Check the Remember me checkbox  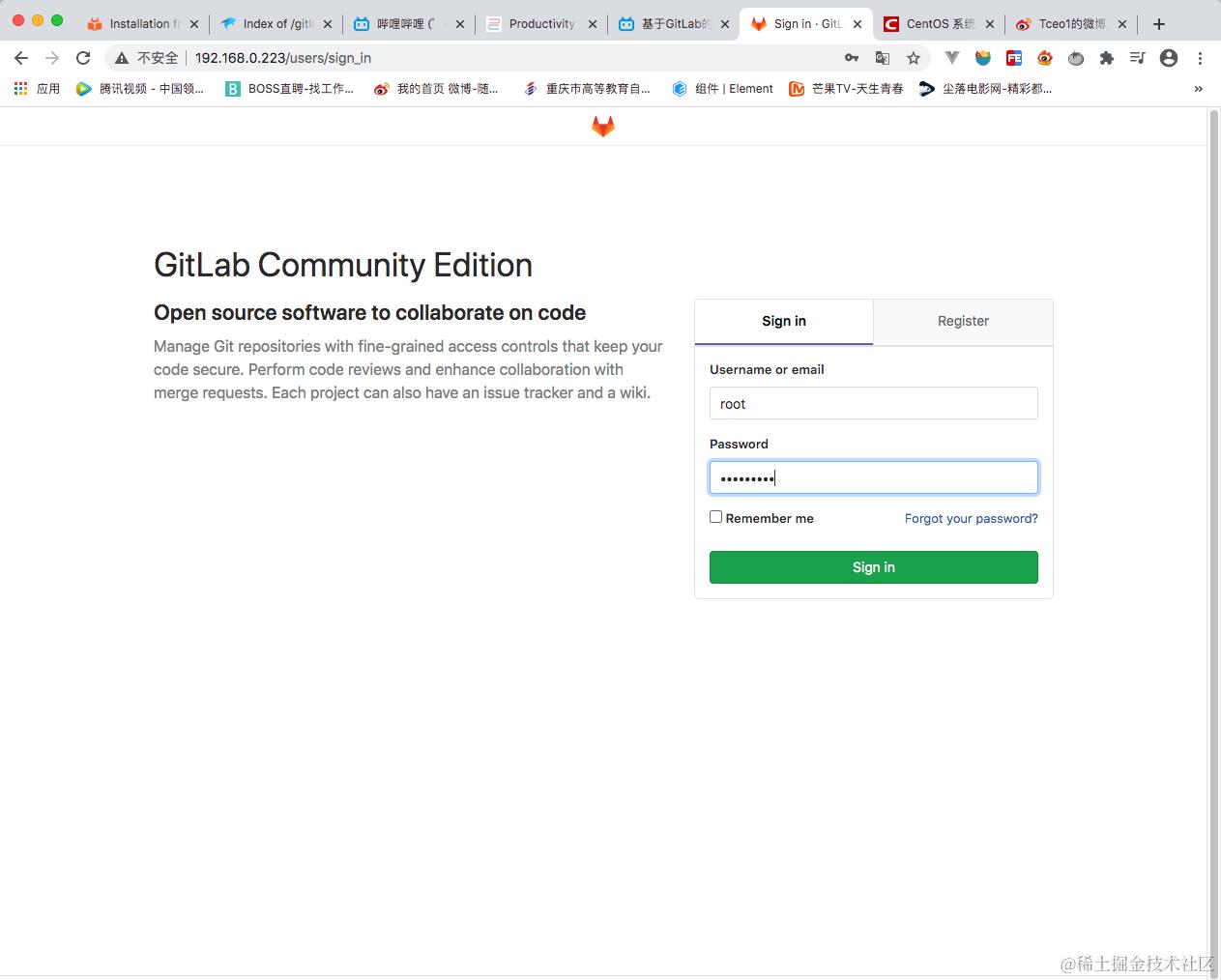tap(716, 517)
